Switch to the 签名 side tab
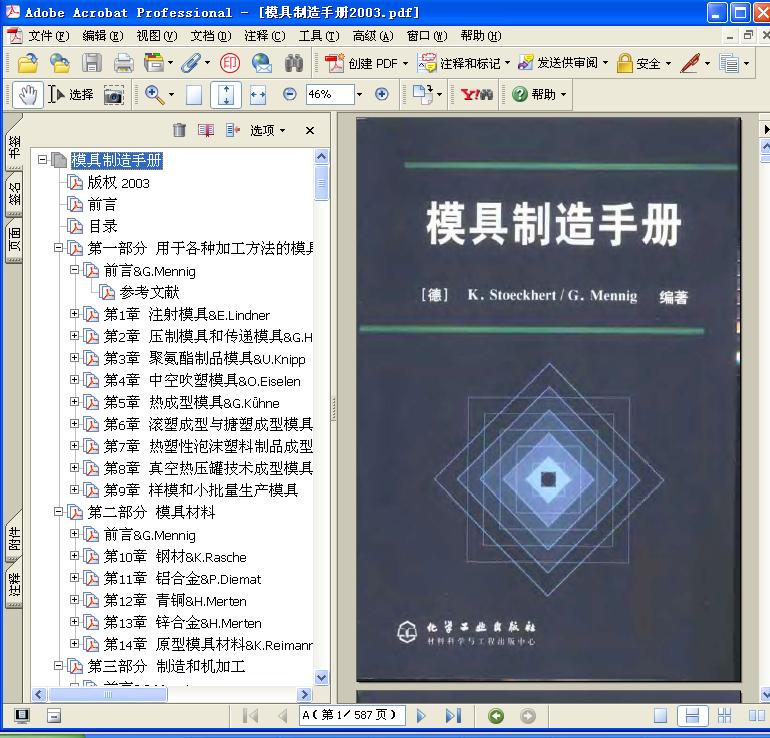 [14, 193]
